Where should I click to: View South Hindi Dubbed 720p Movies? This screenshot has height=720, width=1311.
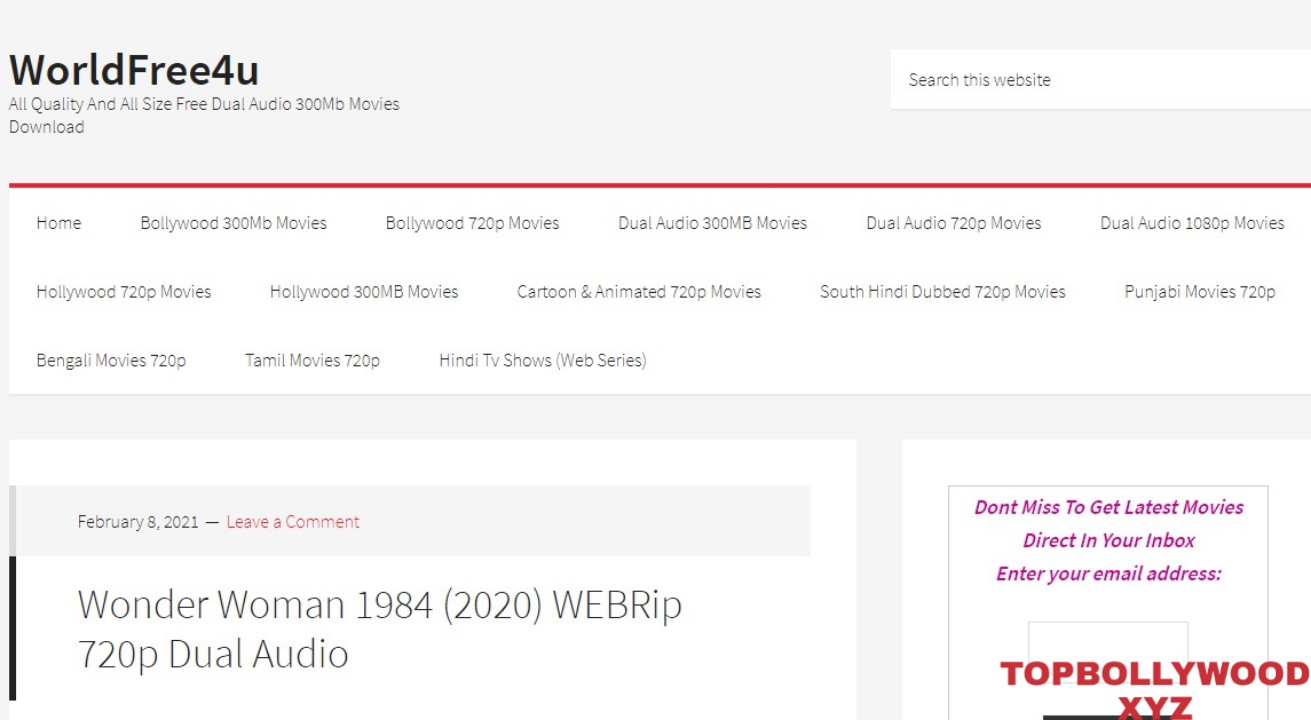(x=943, y=292)
